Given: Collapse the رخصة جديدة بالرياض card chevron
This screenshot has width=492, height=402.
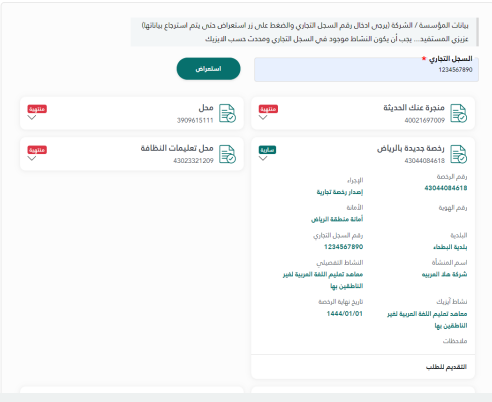Looking at the screenshot, I should coord(263,158).
